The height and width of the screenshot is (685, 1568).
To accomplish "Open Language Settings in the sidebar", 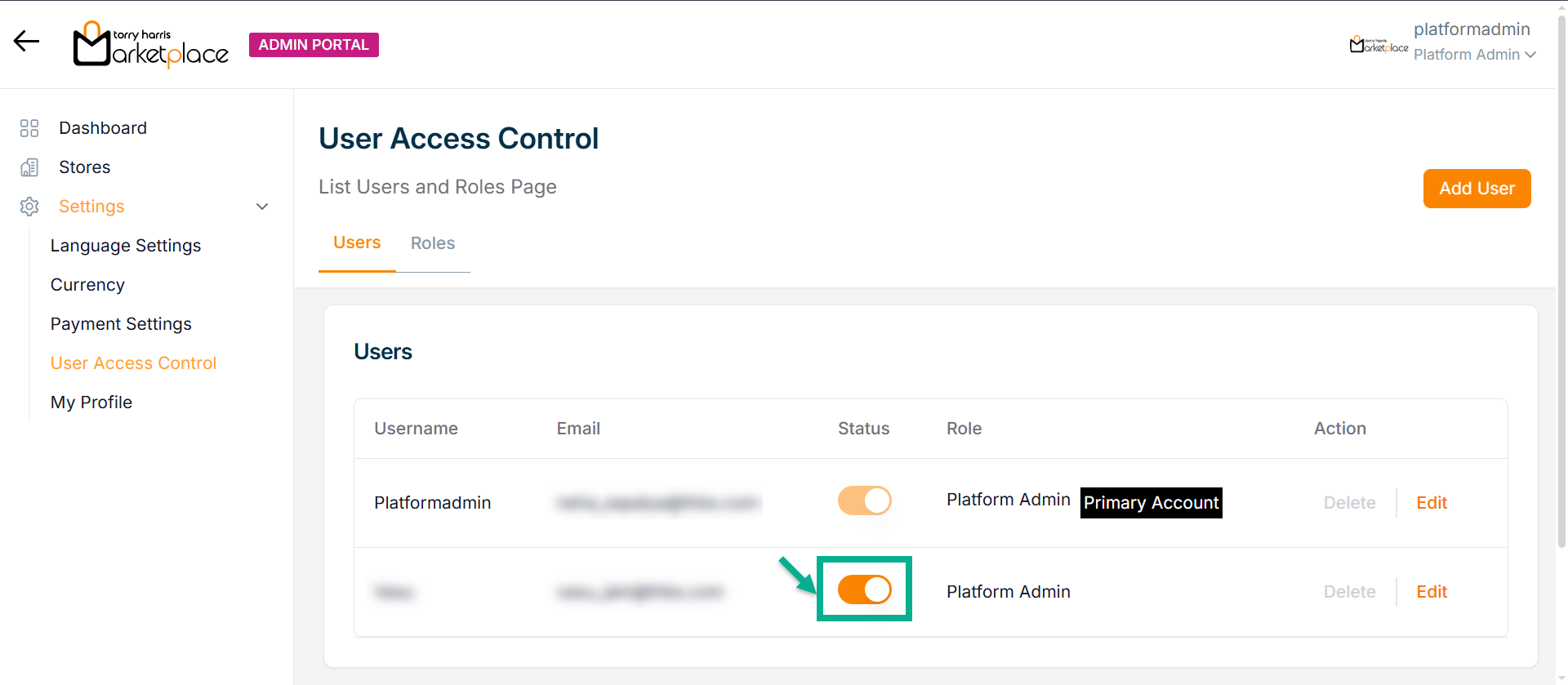I will point(126,246).
